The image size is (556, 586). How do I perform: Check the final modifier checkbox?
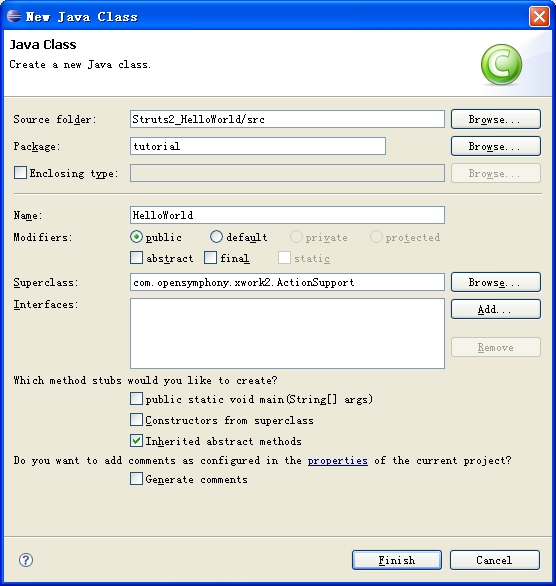[x=210, y=258]
